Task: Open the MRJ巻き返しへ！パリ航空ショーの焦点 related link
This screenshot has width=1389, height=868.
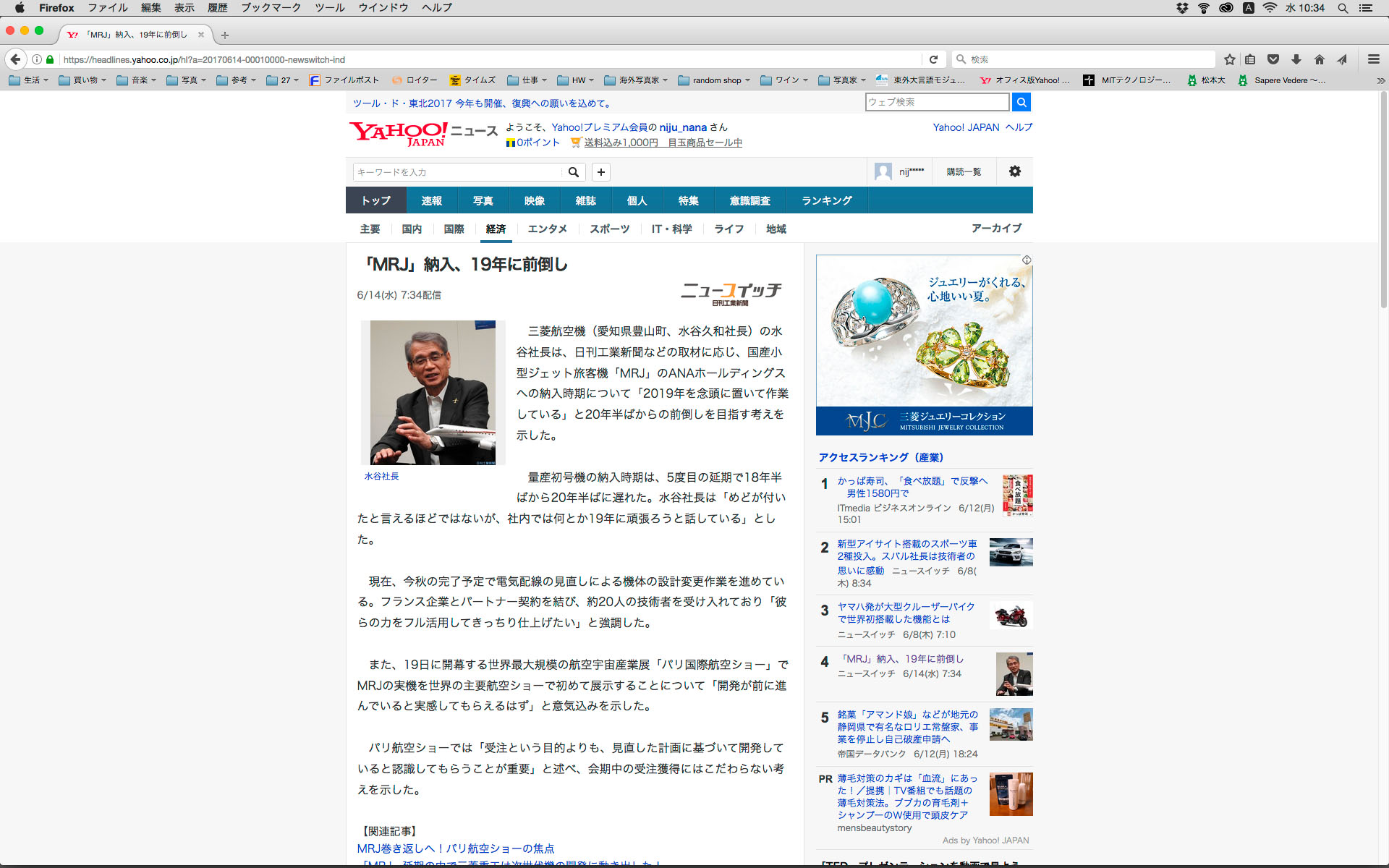Action: (456, 848)
